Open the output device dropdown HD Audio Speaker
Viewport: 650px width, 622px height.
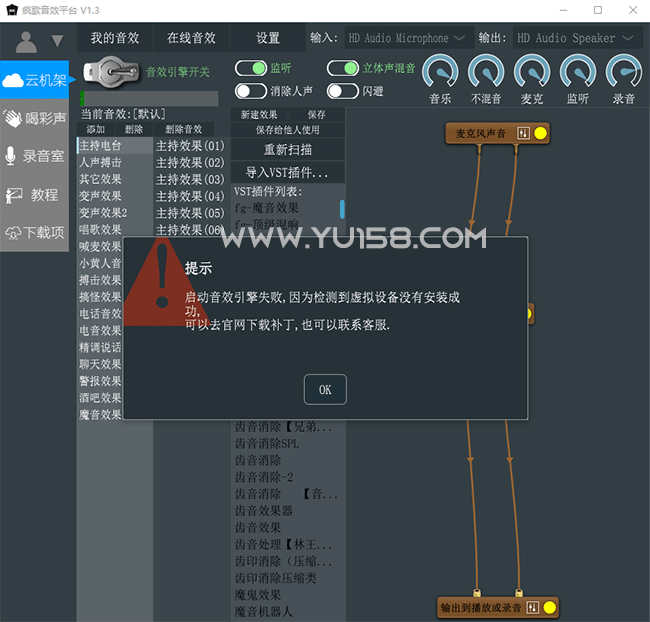(x=577, y=38)
